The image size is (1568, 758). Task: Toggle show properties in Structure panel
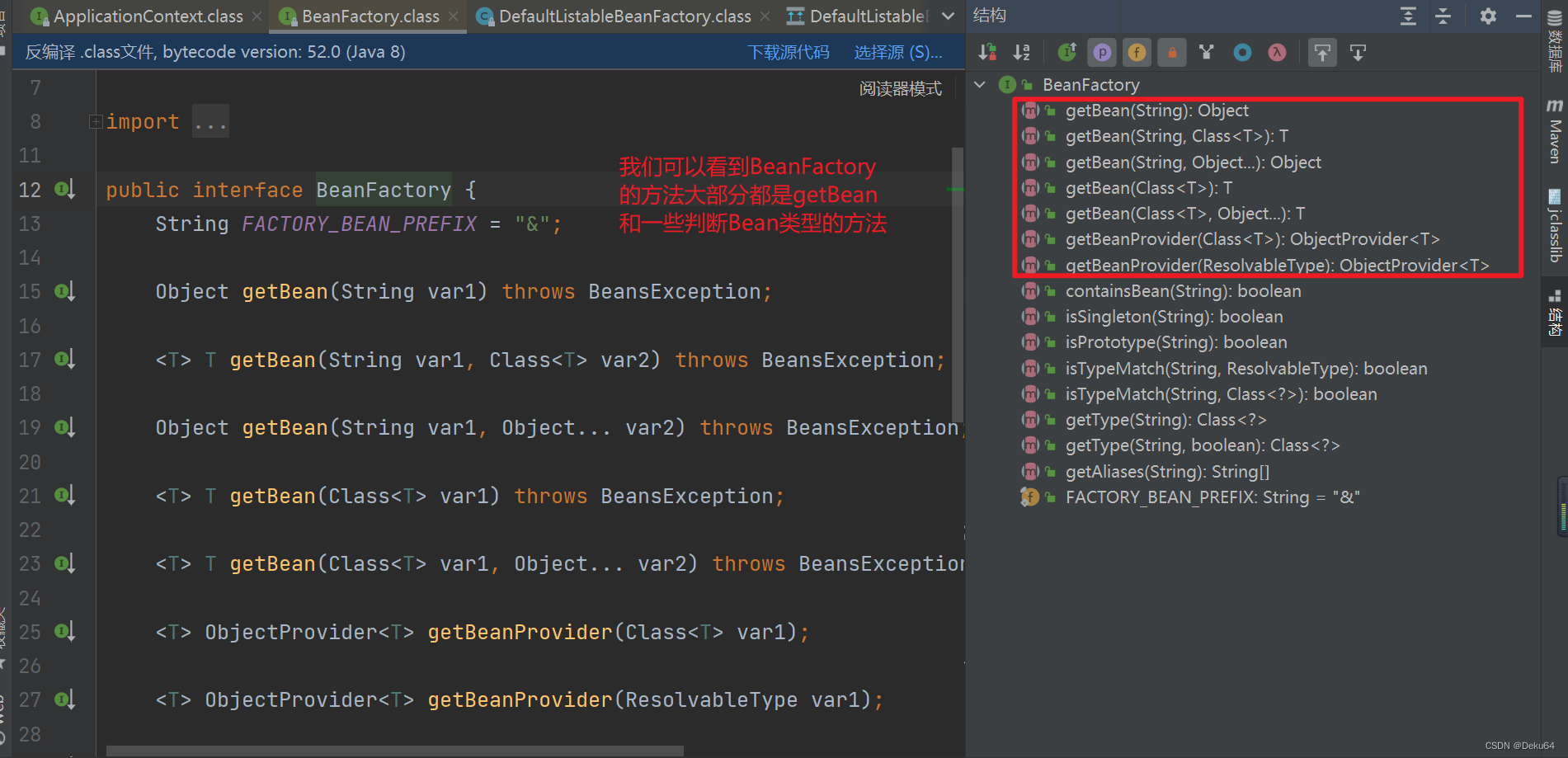click(x=1102, y=52)
